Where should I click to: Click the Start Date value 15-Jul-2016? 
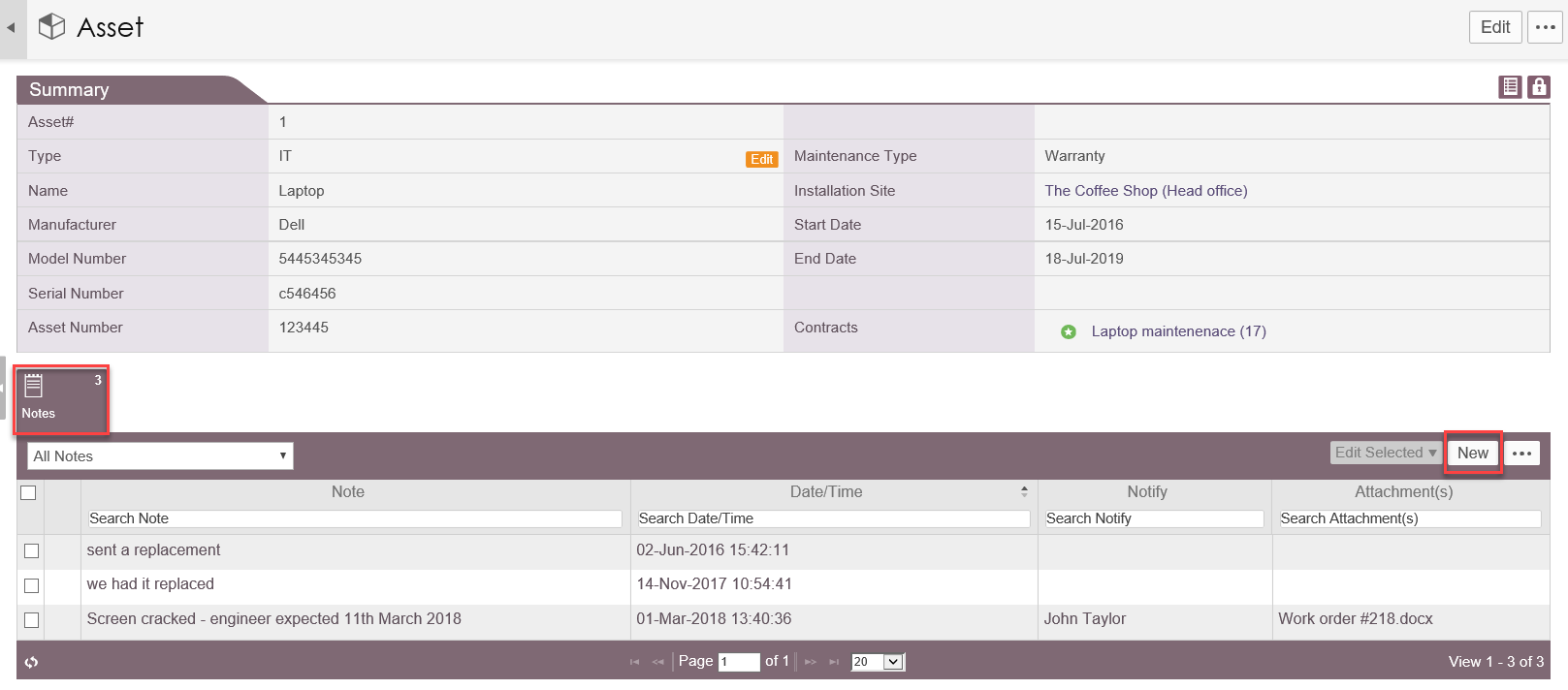(x=1084, y=225)
